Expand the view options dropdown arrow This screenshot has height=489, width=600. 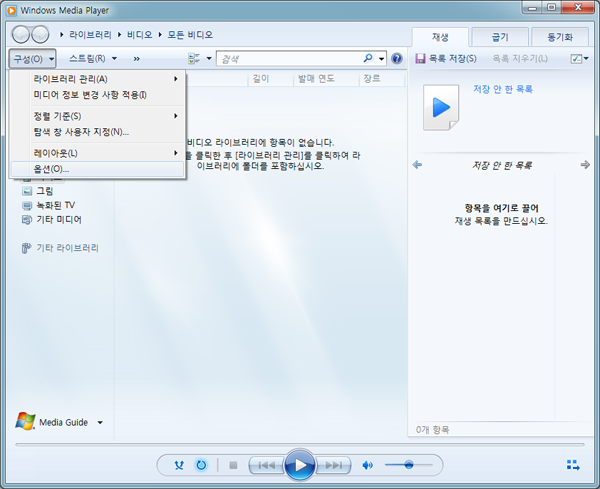pyautogui.click(x=209, y=59)
